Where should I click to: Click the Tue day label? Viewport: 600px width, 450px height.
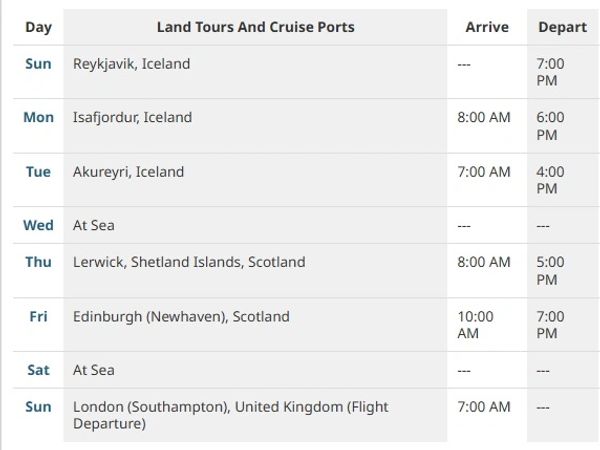(x=38, y=172)
